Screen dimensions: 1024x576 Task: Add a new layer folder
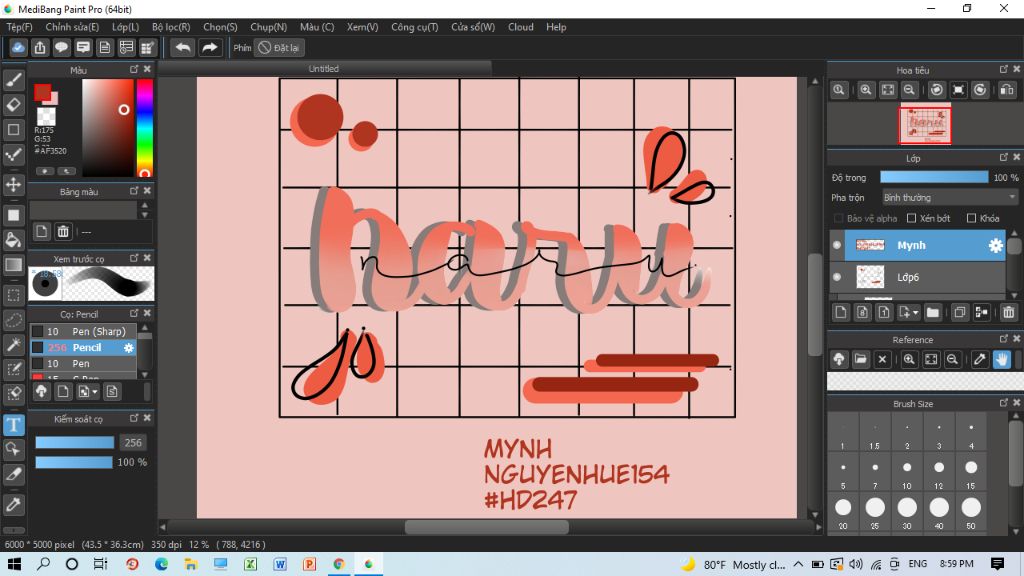click(x=933, y=313)
